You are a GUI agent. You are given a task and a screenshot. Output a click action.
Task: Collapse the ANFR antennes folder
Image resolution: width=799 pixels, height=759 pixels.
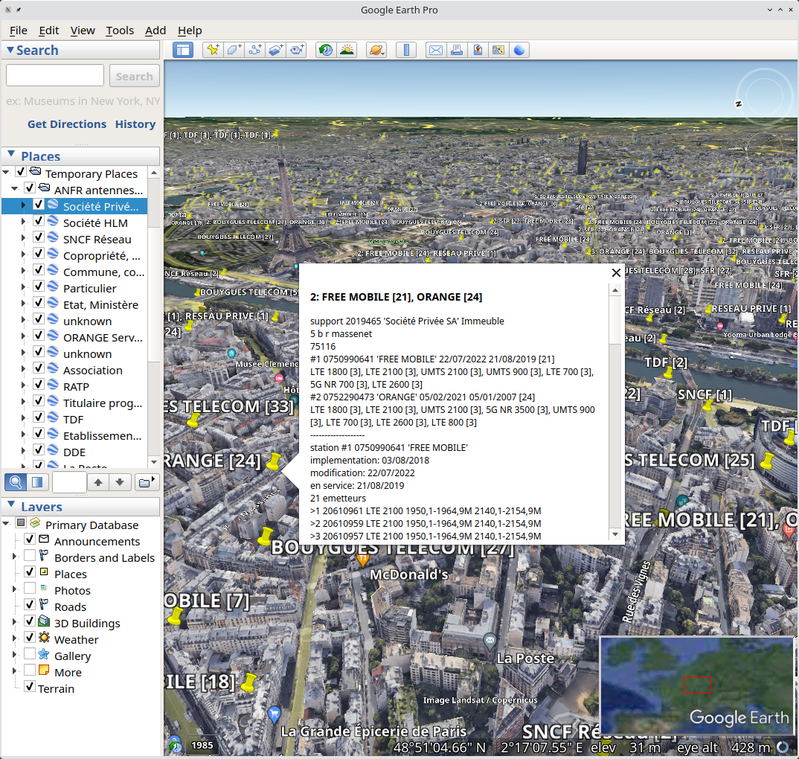click(x=14, y=188)
